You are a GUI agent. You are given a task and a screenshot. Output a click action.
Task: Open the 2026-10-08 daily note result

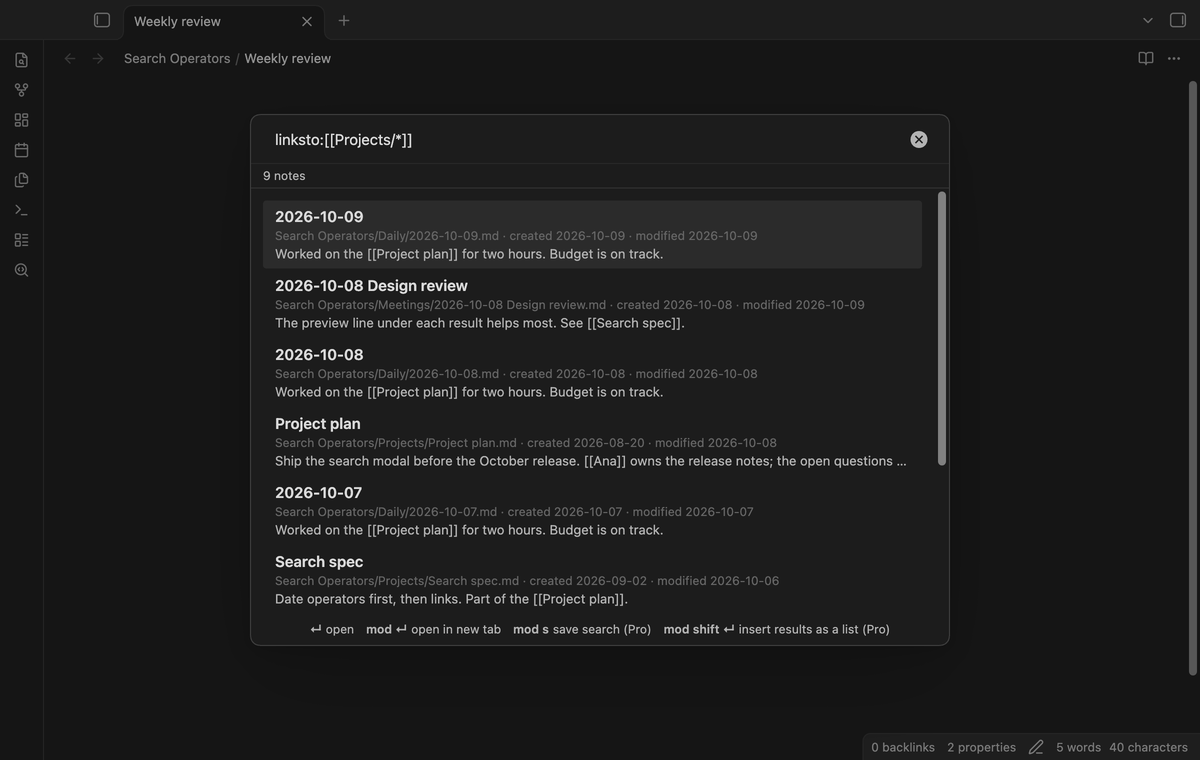click(x=592, y=372)
